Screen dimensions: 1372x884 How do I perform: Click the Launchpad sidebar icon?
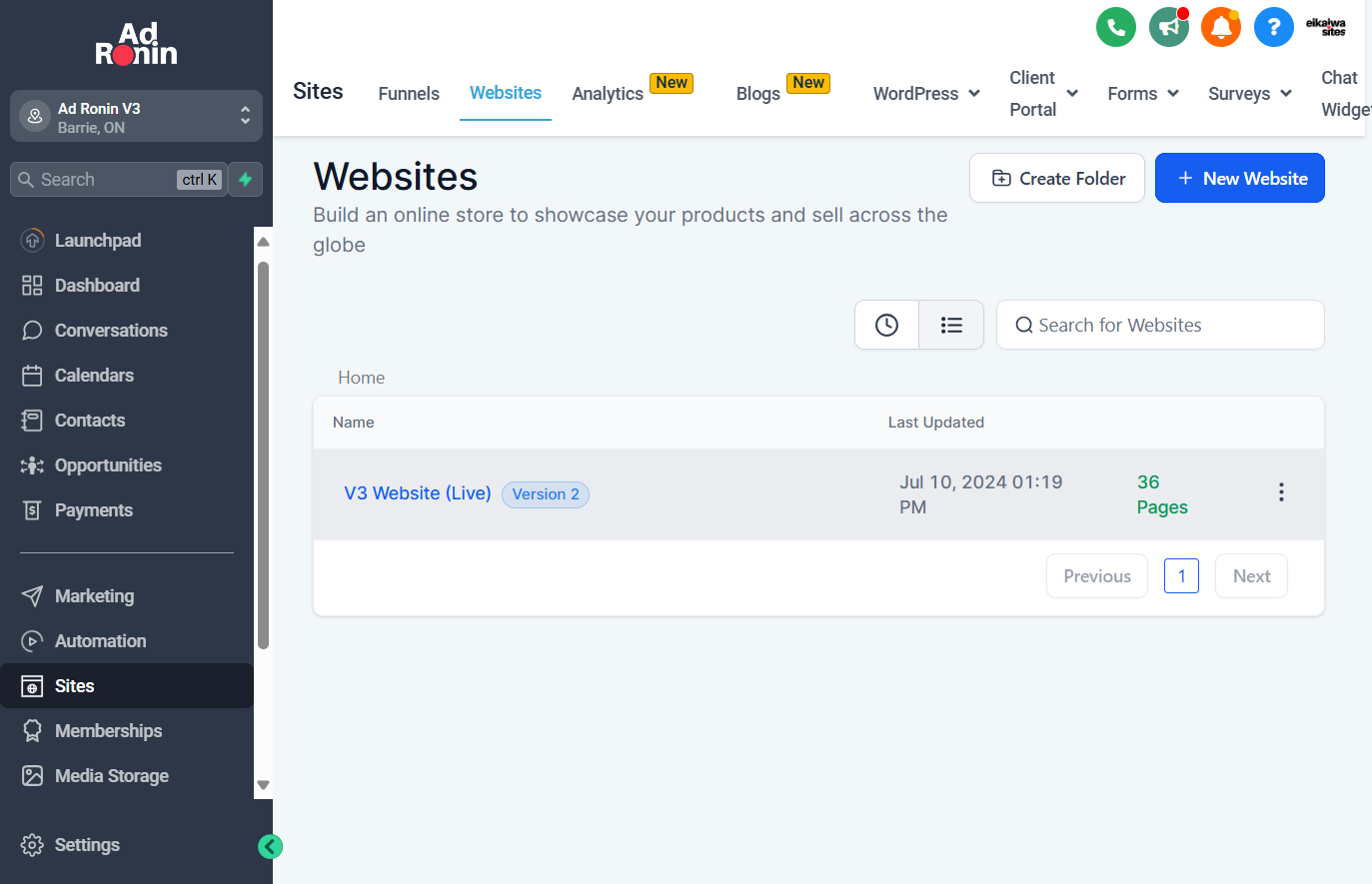[33, 240]
